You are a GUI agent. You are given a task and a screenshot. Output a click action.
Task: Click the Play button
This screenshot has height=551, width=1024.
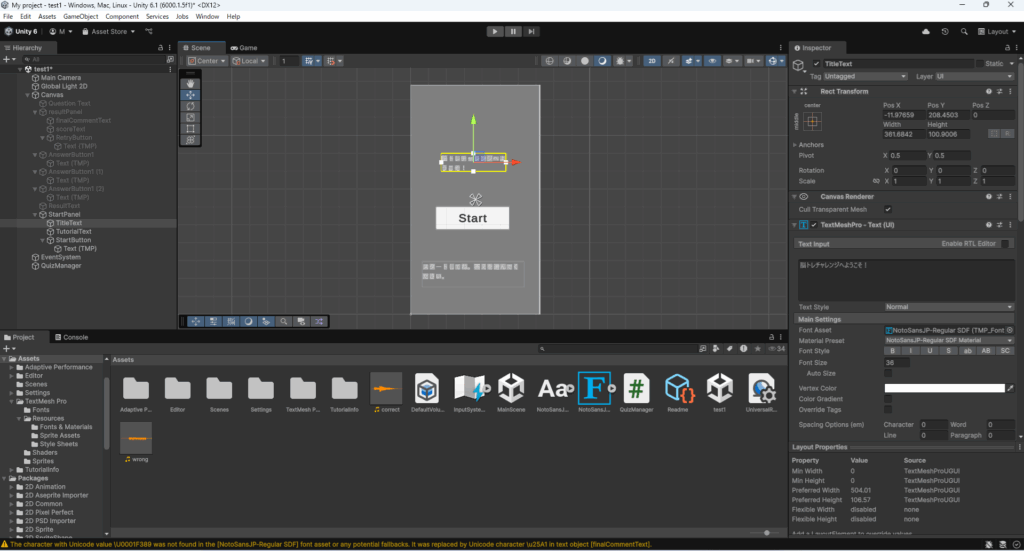pyautogui.click(x=494, y=31)
